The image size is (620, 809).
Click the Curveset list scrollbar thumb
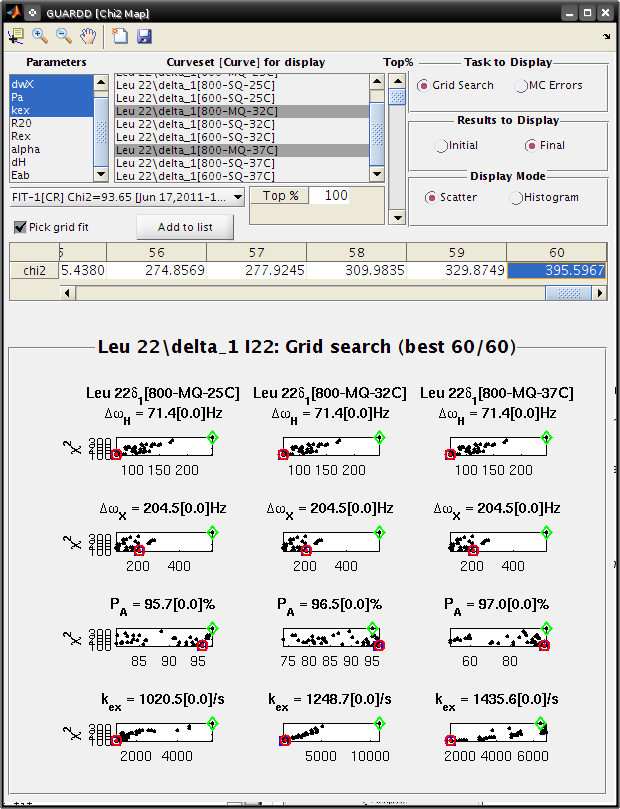click(x=378, y=134)
